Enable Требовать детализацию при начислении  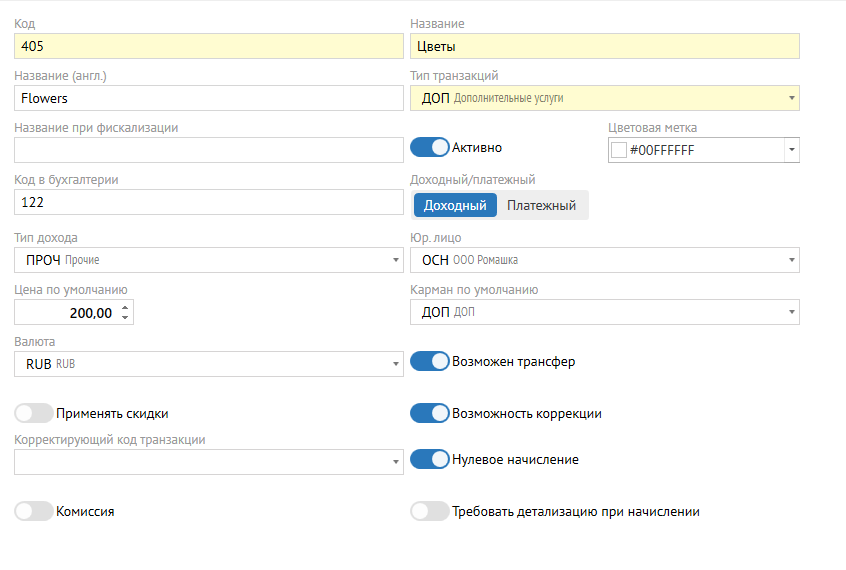pos(430,511)
